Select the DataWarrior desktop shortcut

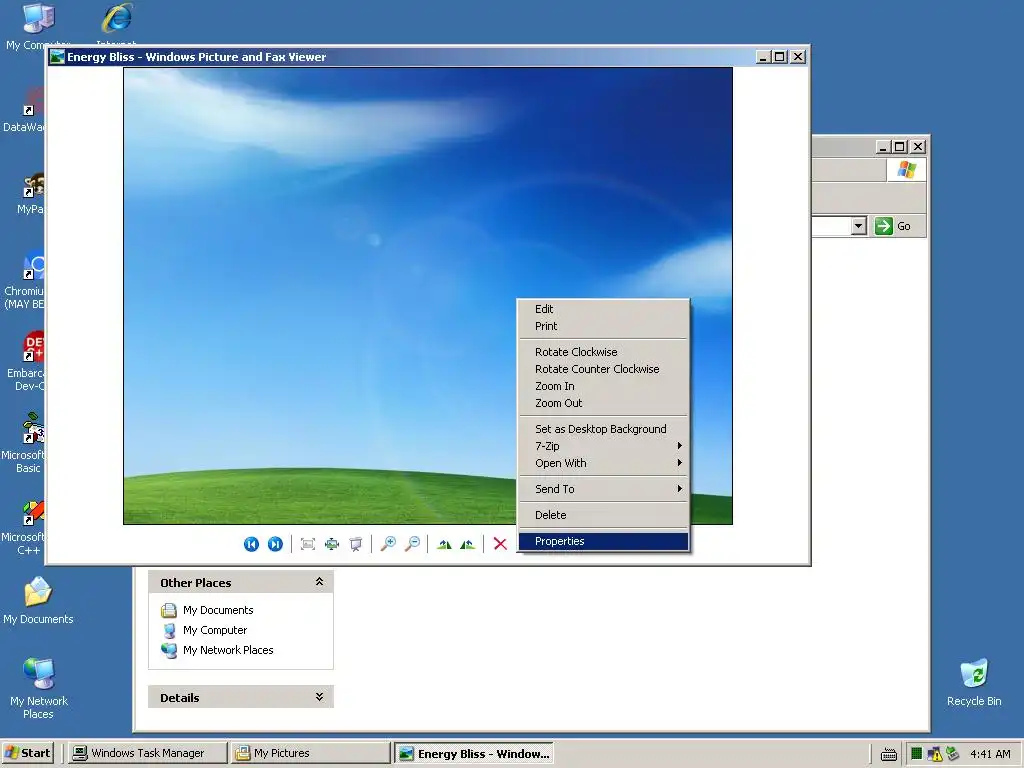(x=25, y=110)
